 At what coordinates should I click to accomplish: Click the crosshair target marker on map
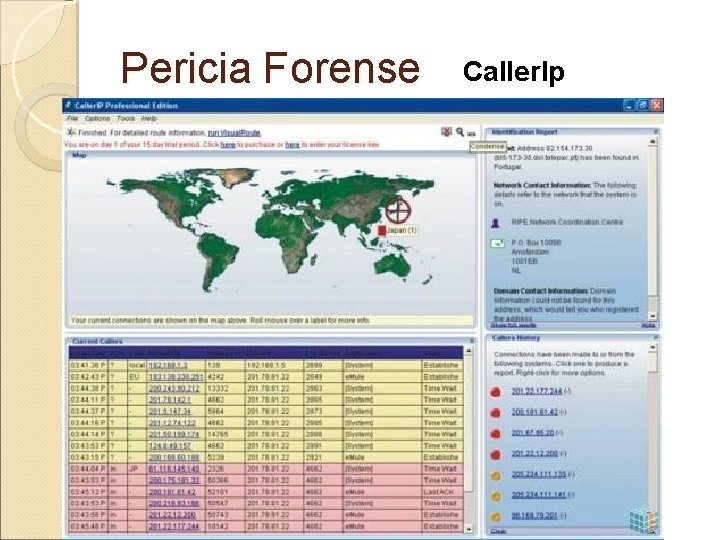pos(398,211)
